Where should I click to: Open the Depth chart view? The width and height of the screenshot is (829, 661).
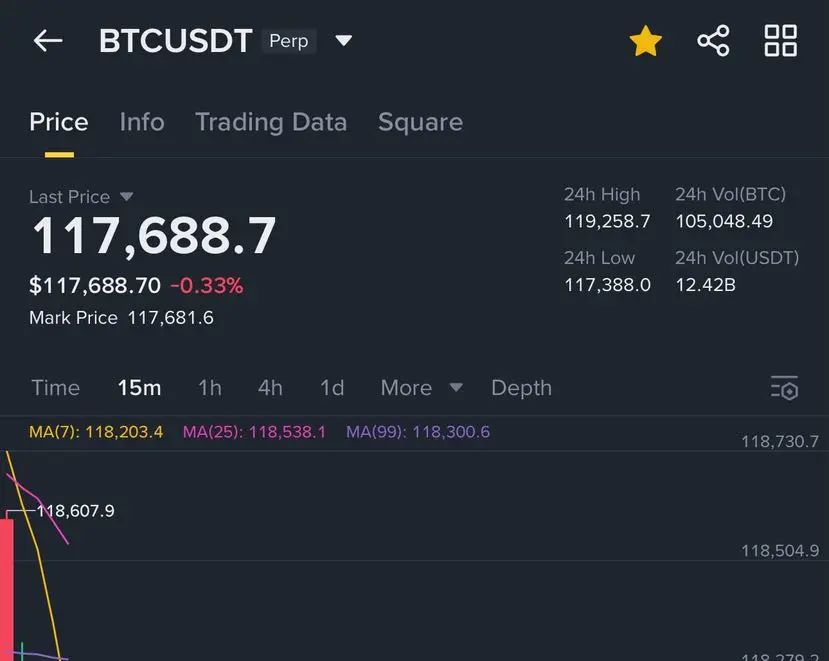pyautogui.click(x=521, y=388)
